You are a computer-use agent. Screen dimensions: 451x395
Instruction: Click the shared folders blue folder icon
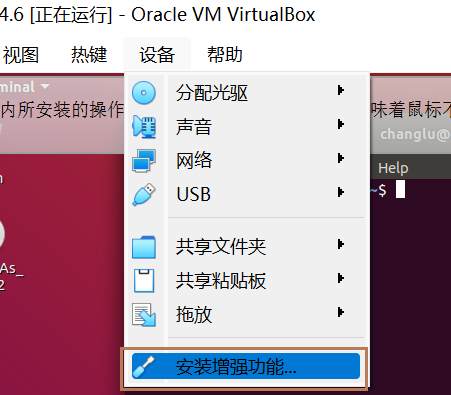point(144,247)
